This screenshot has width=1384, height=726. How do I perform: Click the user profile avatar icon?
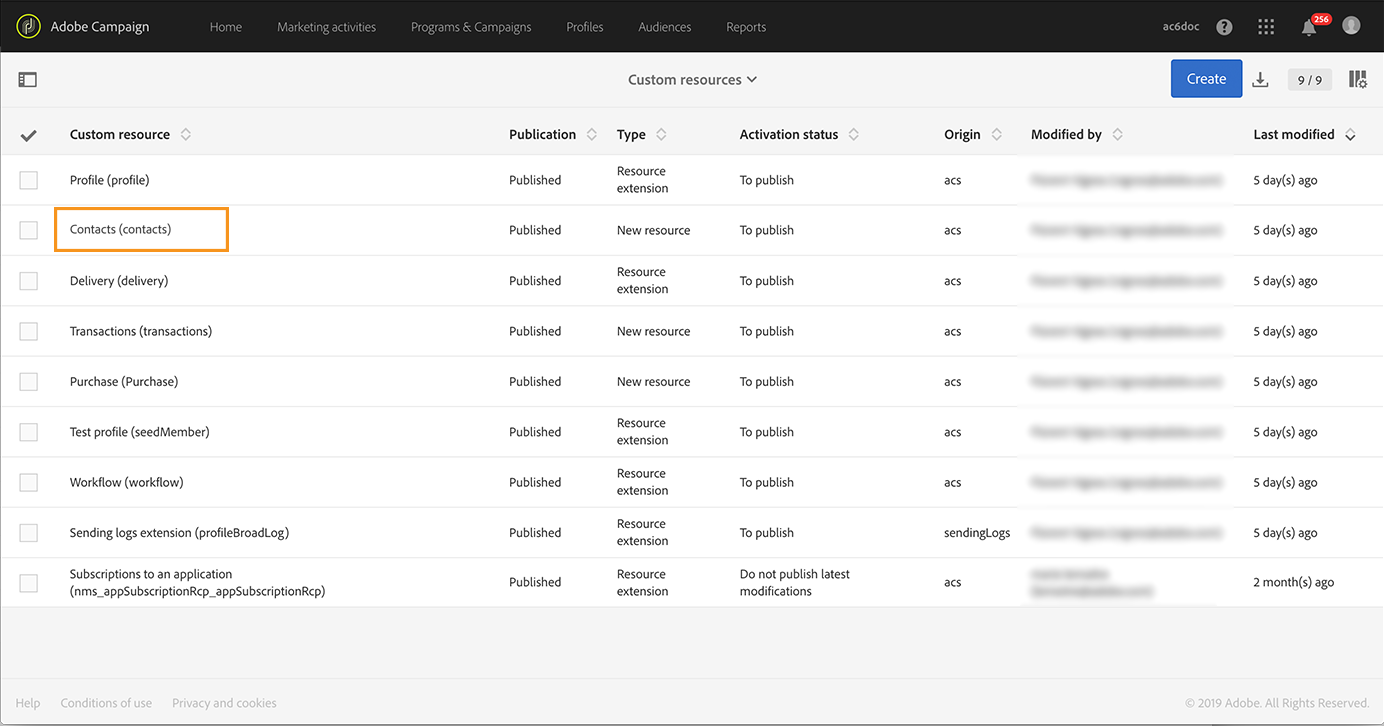tap(1351, 26)
